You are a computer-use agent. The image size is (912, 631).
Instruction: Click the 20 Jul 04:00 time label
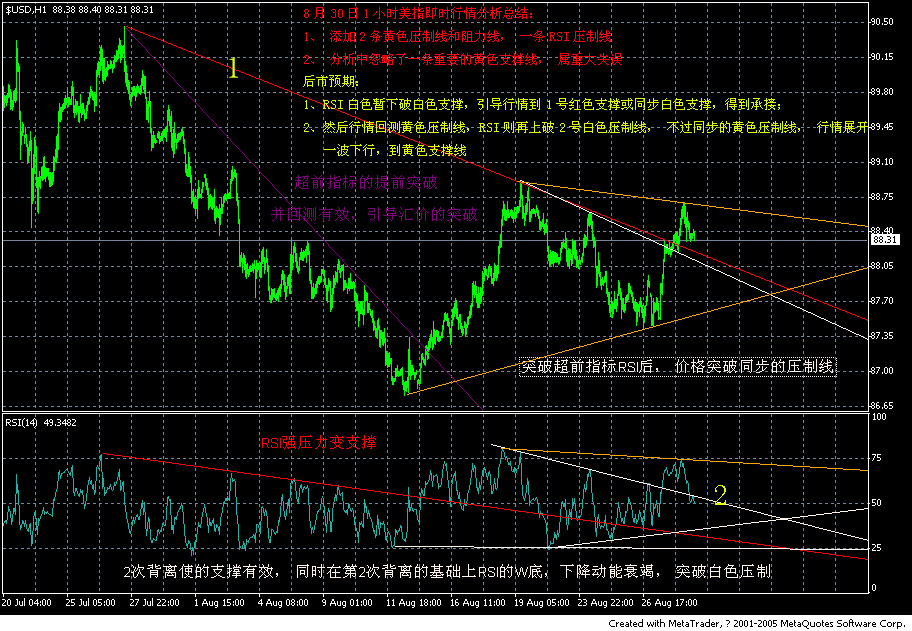tap(26, 603)
